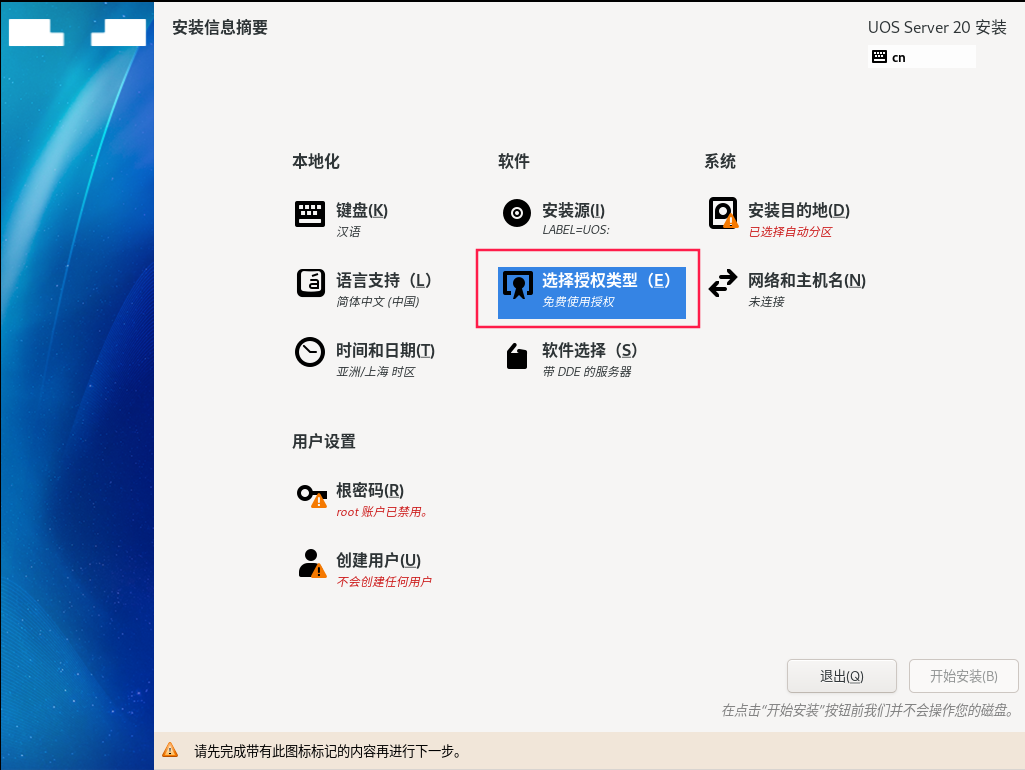Click the 简体中文 (中国) text

tap(378, 302)
